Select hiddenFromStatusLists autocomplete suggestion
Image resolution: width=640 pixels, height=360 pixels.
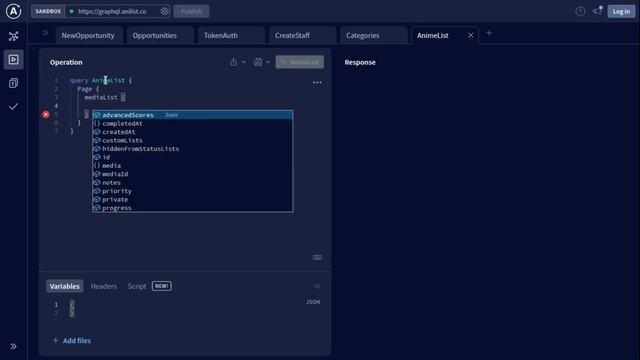[x=193, y=149]
